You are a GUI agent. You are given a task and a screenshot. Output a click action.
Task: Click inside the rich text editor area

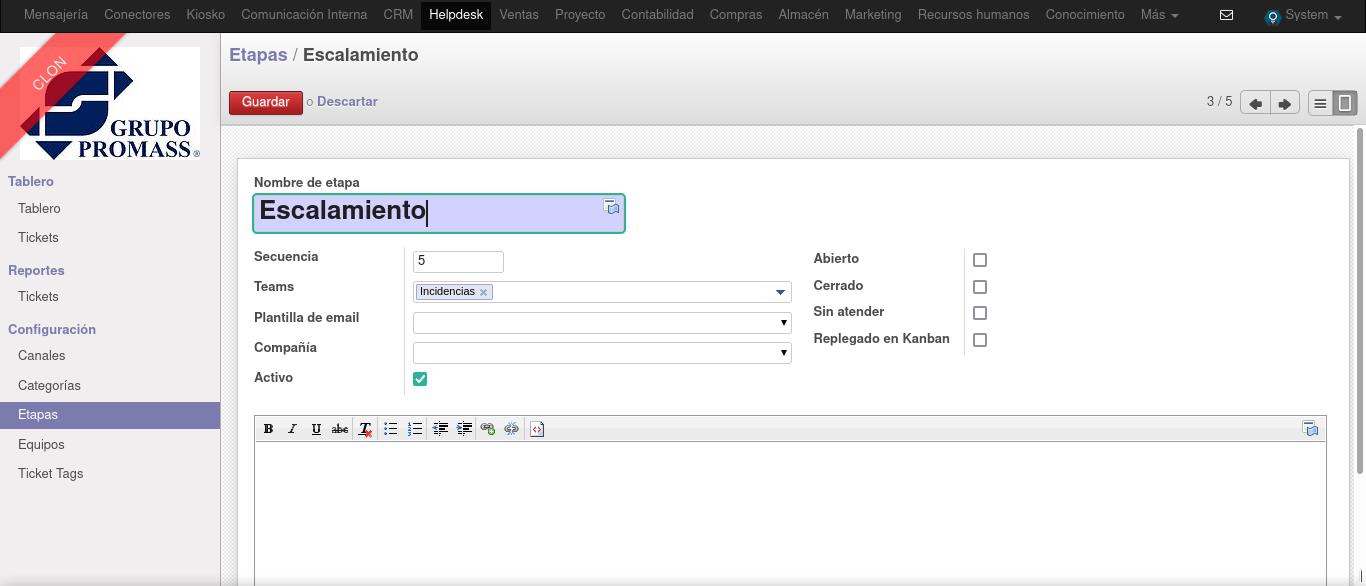tap(790, 514)
